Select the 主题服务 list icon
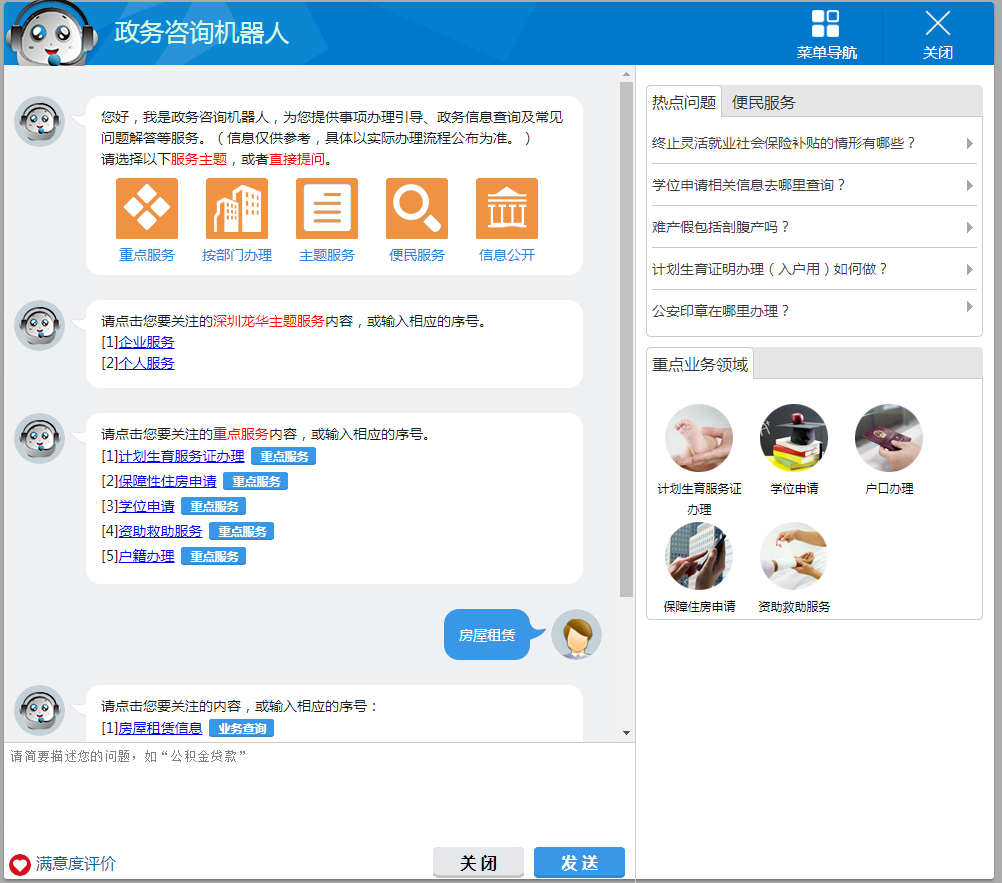This screenshot has height=883, width=1002. 327,209
